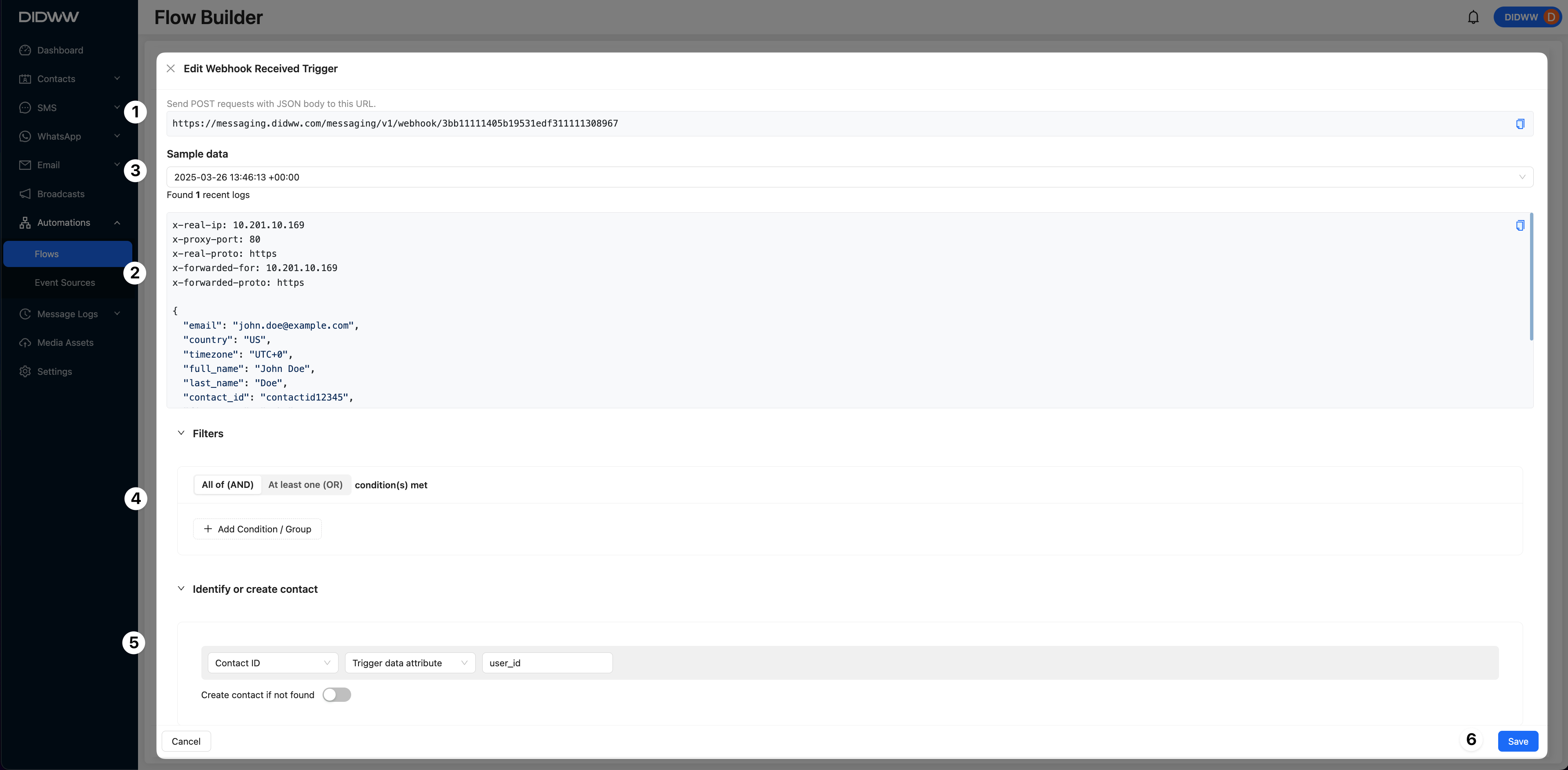Open the Sample data timestamp dropdown
Viewport: 1568px width, 770px height.
pos(849,177)
